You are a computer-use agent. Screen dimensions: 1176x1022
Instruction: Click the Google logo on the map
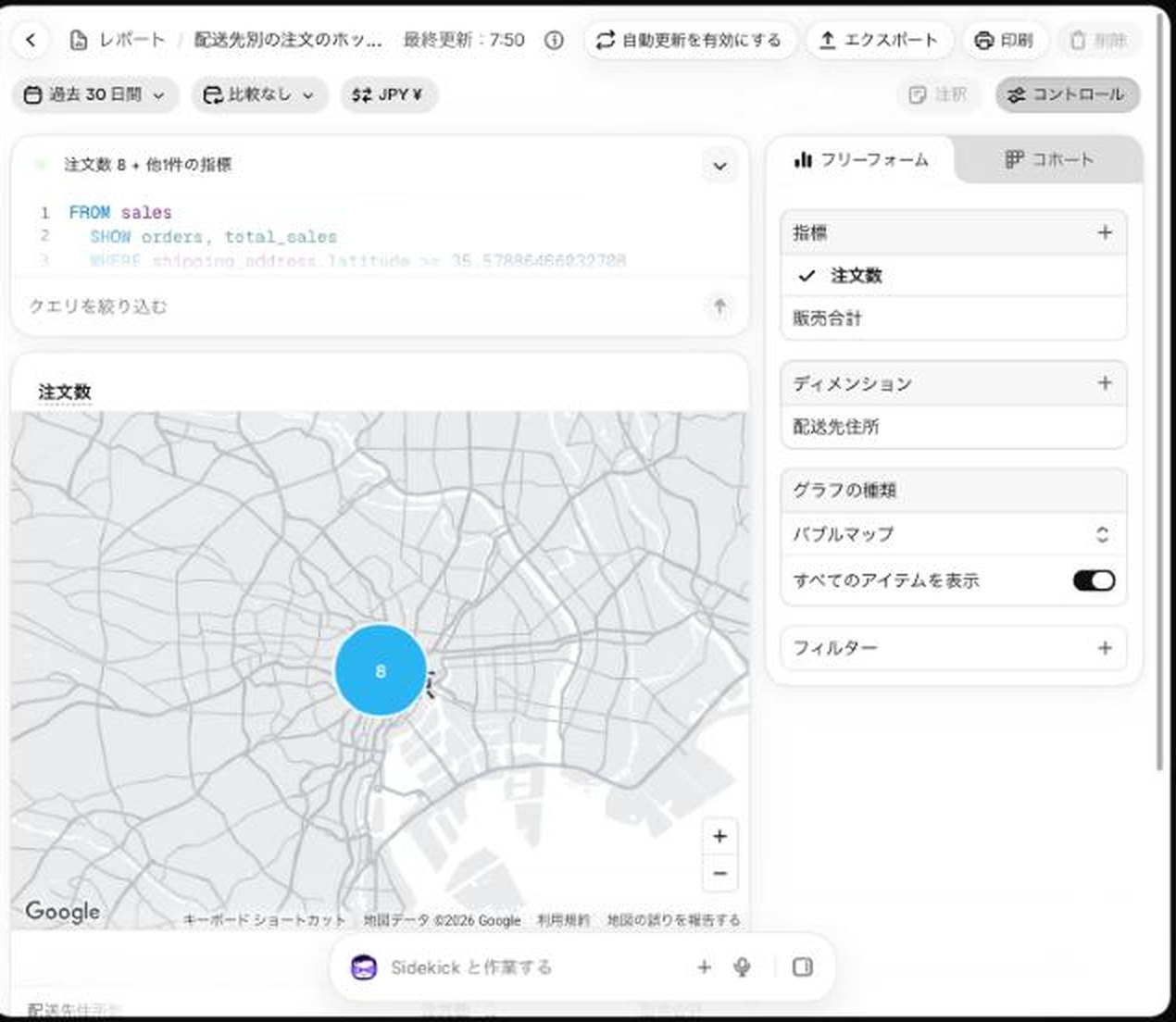(x=63, y=912)
